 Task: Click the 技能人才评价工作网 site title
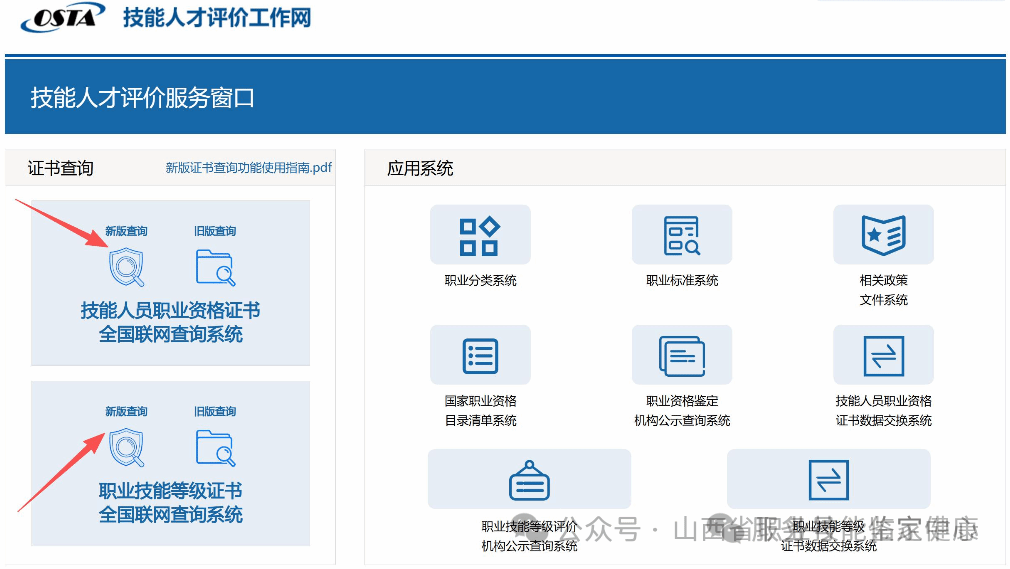pyautogui.click(x=217, y=18)
